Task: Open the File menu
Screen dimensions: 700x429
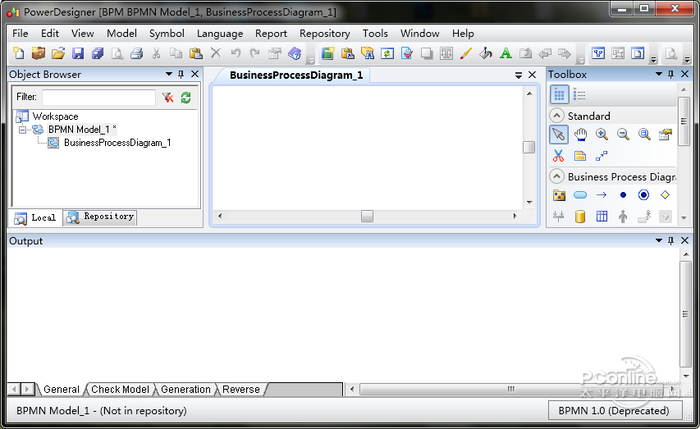Action: [x=20, y=33]
